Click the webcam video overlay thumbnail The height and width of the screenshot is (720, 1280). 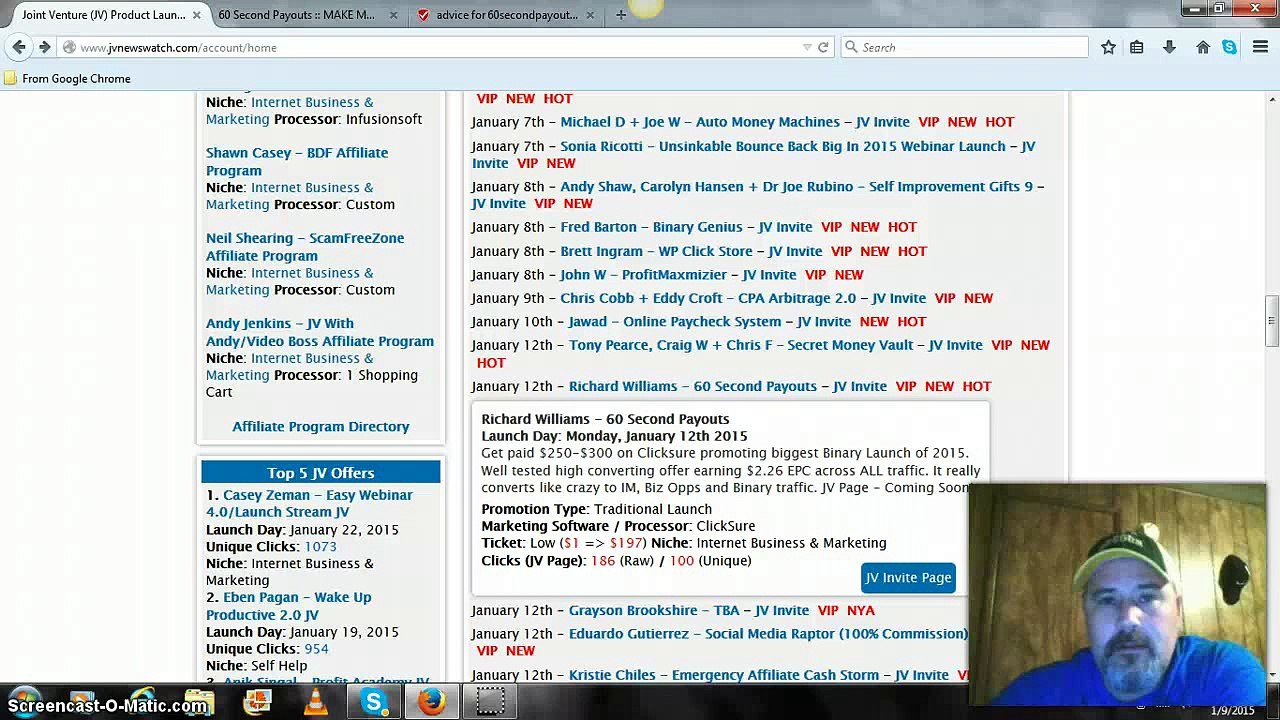point(1116,594)
